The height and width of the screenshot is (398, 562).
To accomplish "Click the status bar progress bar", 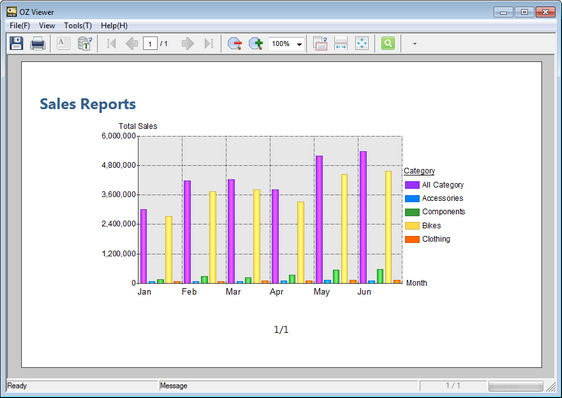I will click(x=515, y=386).
